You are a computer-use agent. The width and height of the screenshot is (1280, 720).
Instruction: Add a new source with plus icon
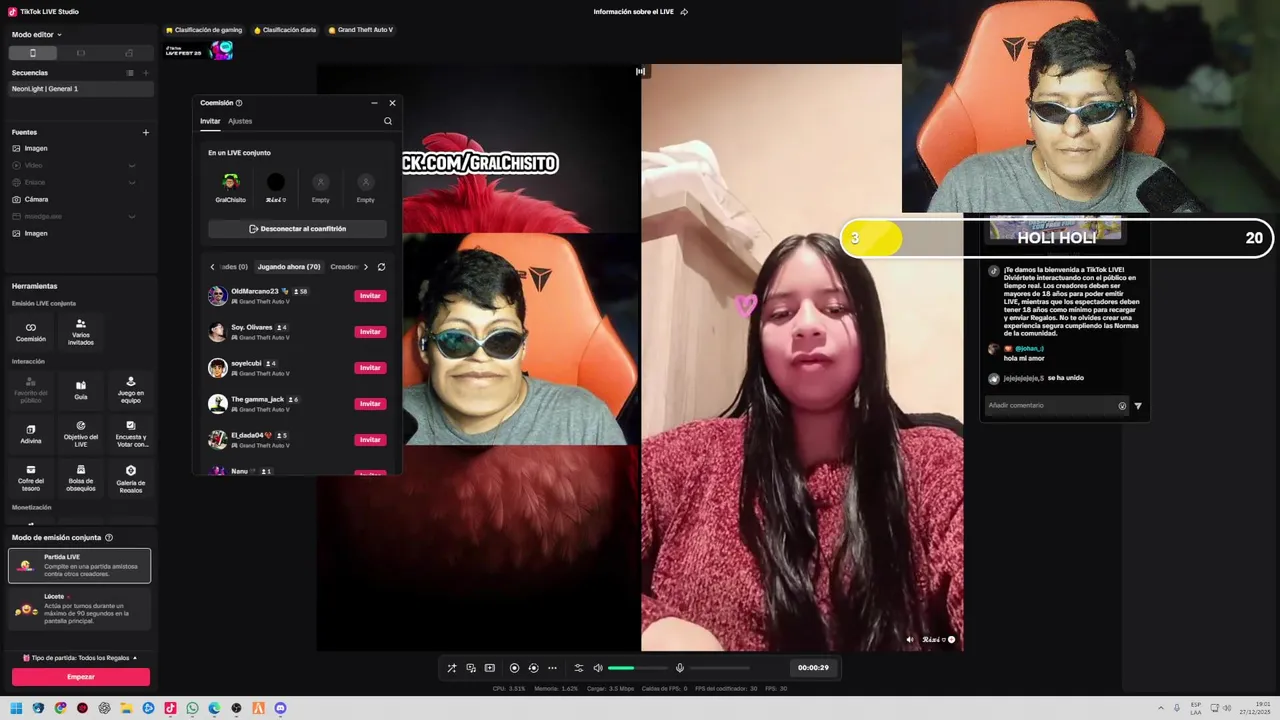146,132
